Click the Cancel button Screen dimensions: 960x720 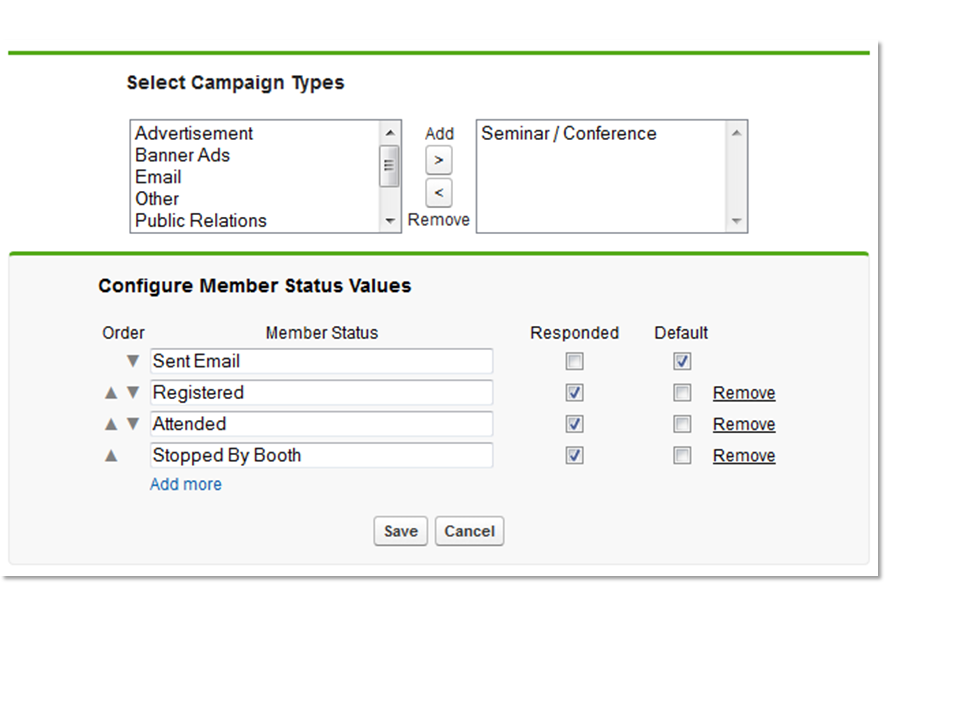470,531
